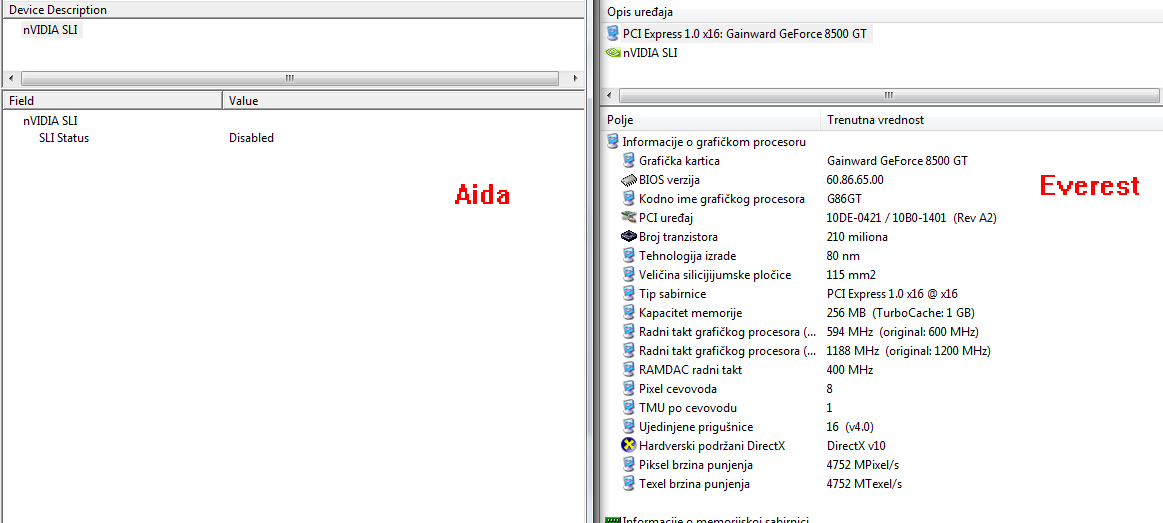1163x523 pixels.
Task: Click the Kapacitet memorije field label
Action: [x=690, y=313]
